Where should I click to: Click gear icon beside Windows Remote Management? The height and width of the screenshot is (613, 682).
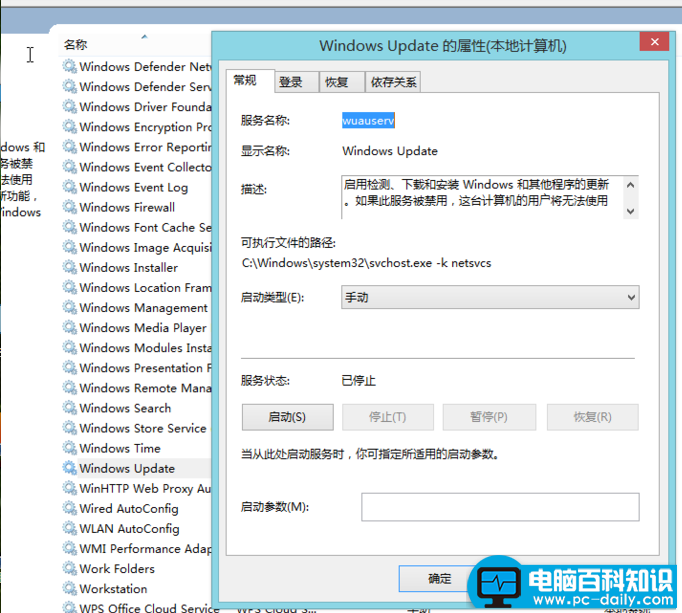(69, 388)
